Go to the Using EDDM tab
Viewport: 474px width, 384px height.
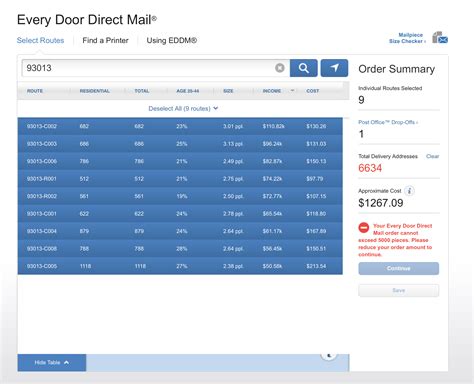172,40
